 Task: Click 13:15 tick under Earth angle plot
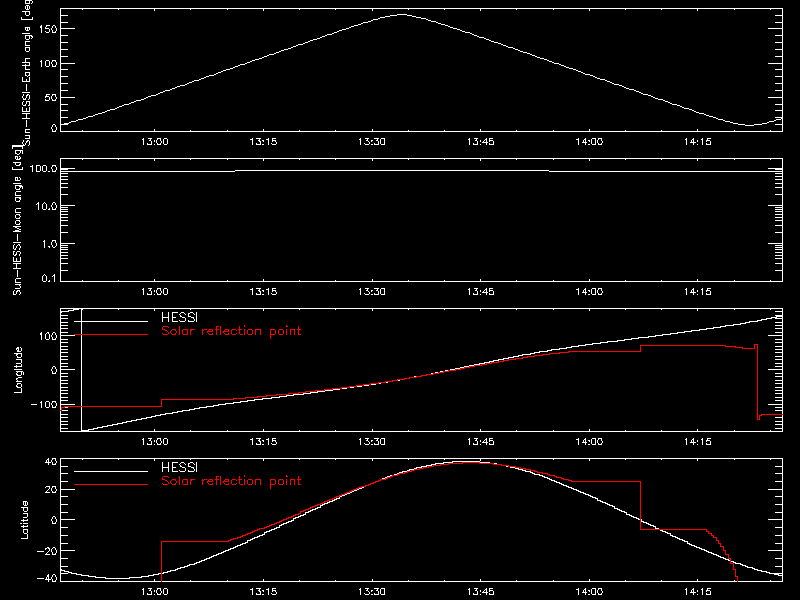click(x=263, y=142)
